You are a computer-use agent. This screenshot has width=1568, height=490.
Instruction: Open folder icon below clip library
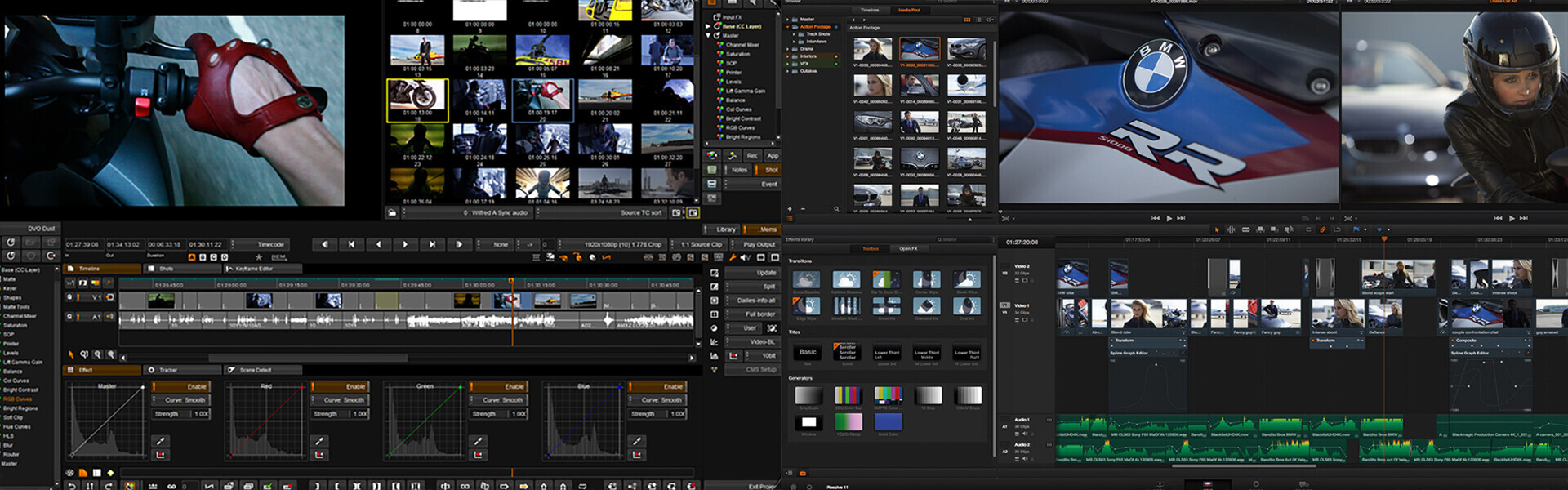click(x=392, y=212)
